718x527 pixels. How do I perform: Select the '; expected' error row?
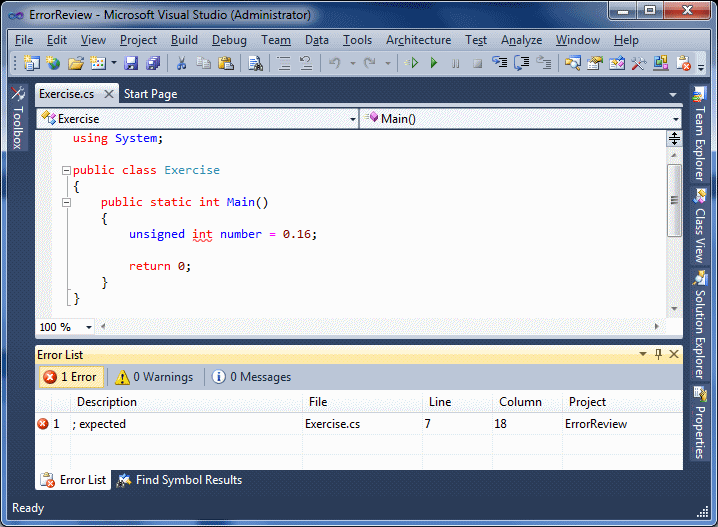pyautogui.click(x=359, y=424)
